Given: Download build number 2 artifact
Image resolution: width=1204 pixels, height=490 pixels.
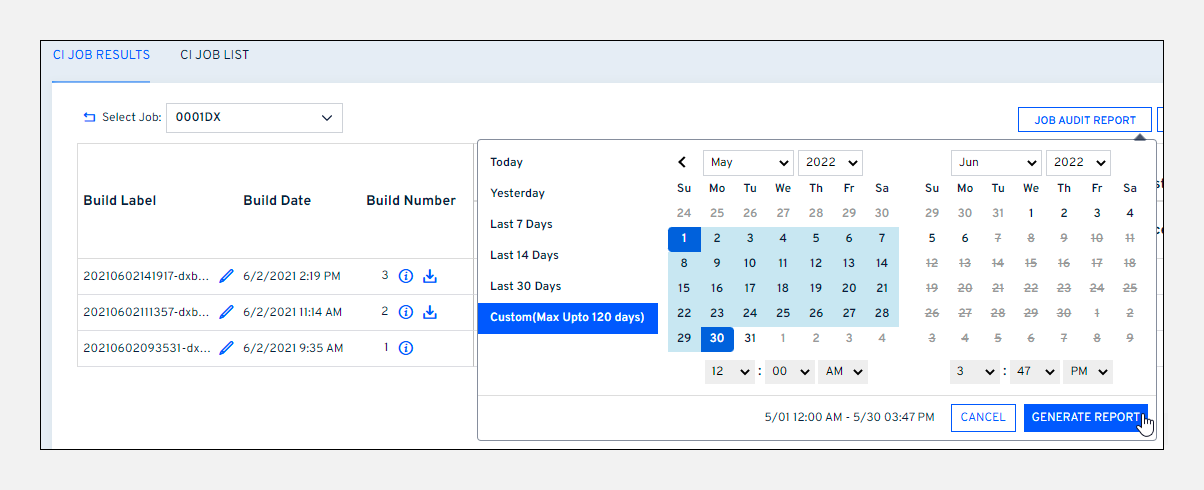Looking at the screenshot, I should [430, 312].
